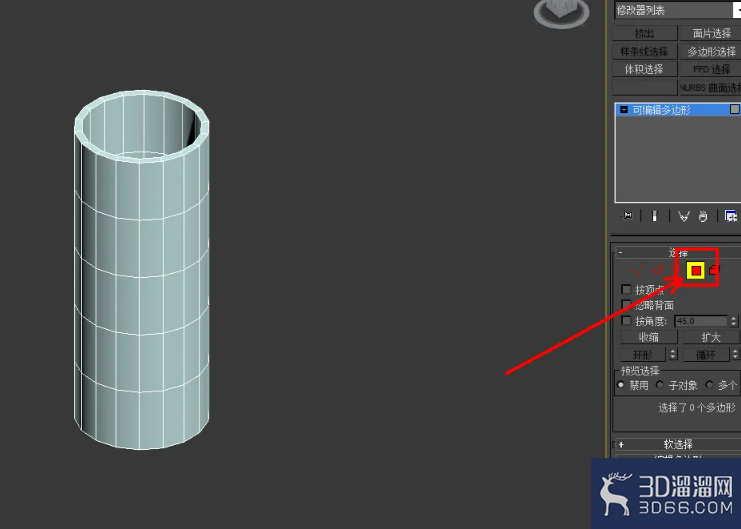The height and width of the screenshot is (529, 741).
Task: Click 挤出 modifier button
Action: point(644,33)
